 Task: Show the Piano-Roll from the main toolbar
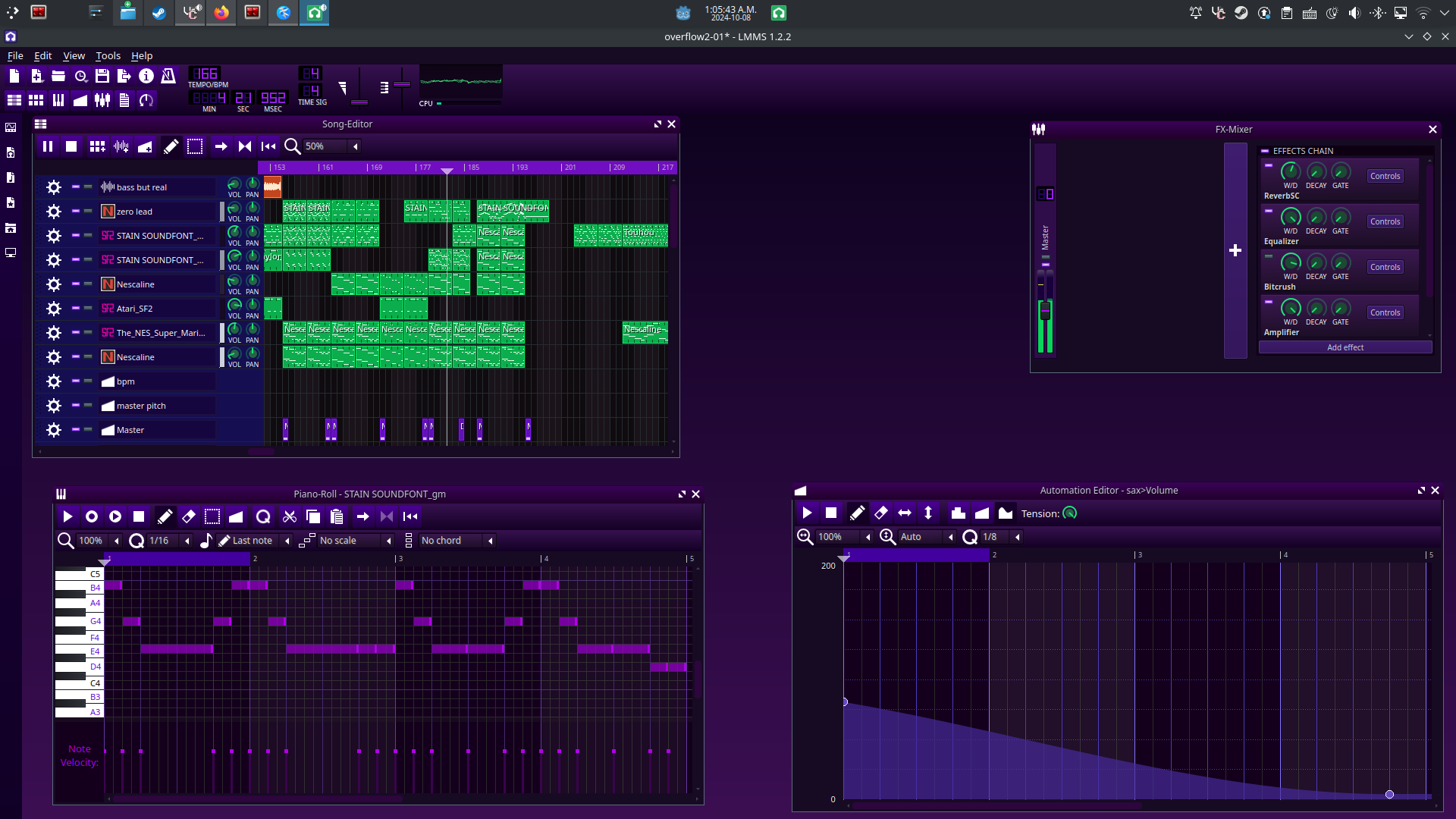coord(58,100)
